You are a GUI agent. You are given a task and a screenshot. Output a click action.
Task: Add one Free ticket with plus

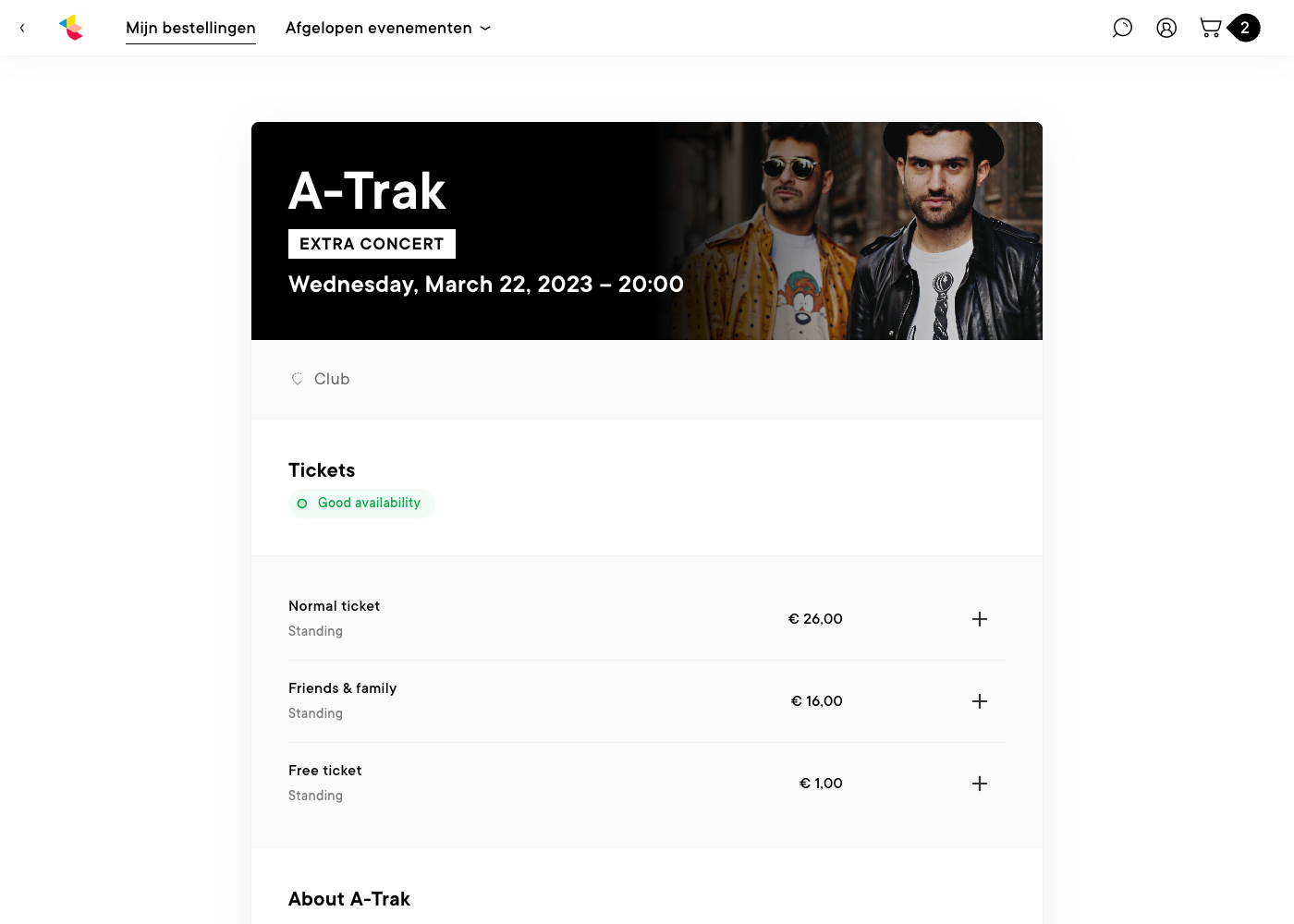tap(980, 784)
